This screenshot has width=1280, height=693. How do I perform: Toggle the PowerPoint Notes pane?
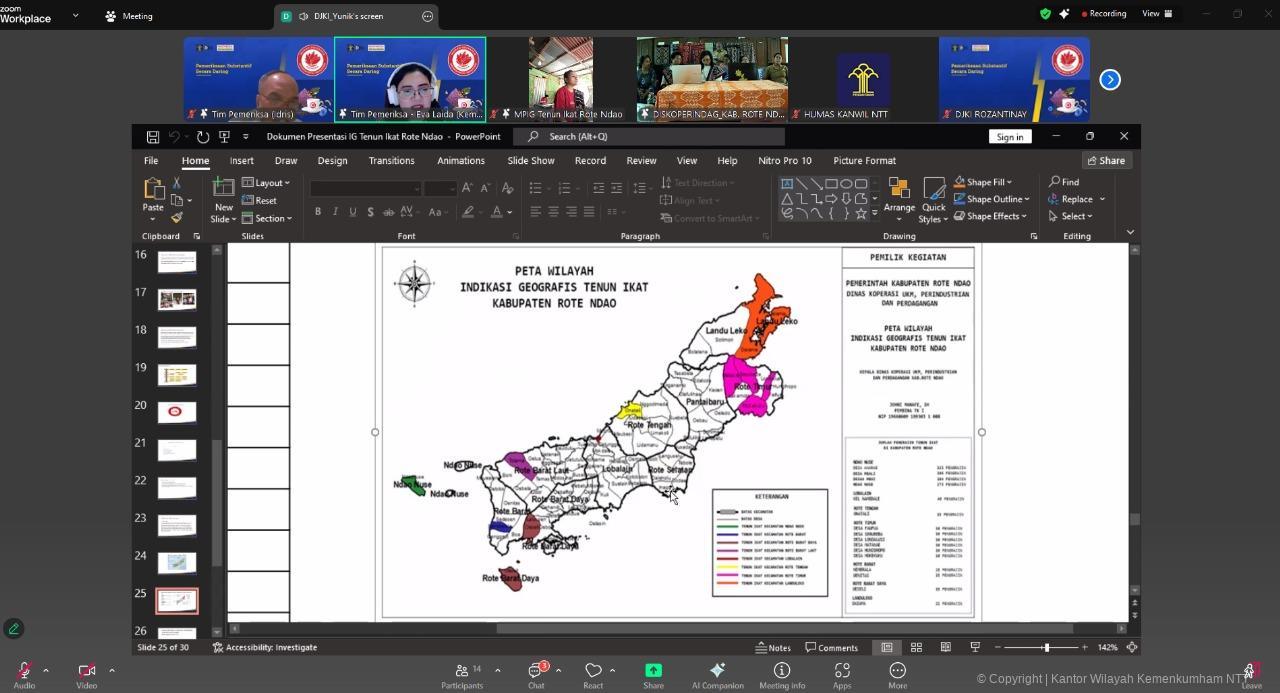772,648
